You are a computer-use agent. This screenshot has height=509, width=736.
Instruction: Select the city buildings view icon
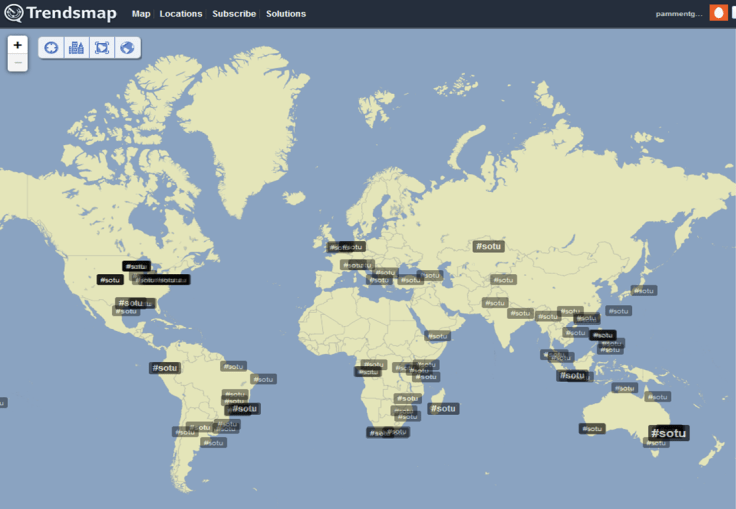[x=76, y=48]
